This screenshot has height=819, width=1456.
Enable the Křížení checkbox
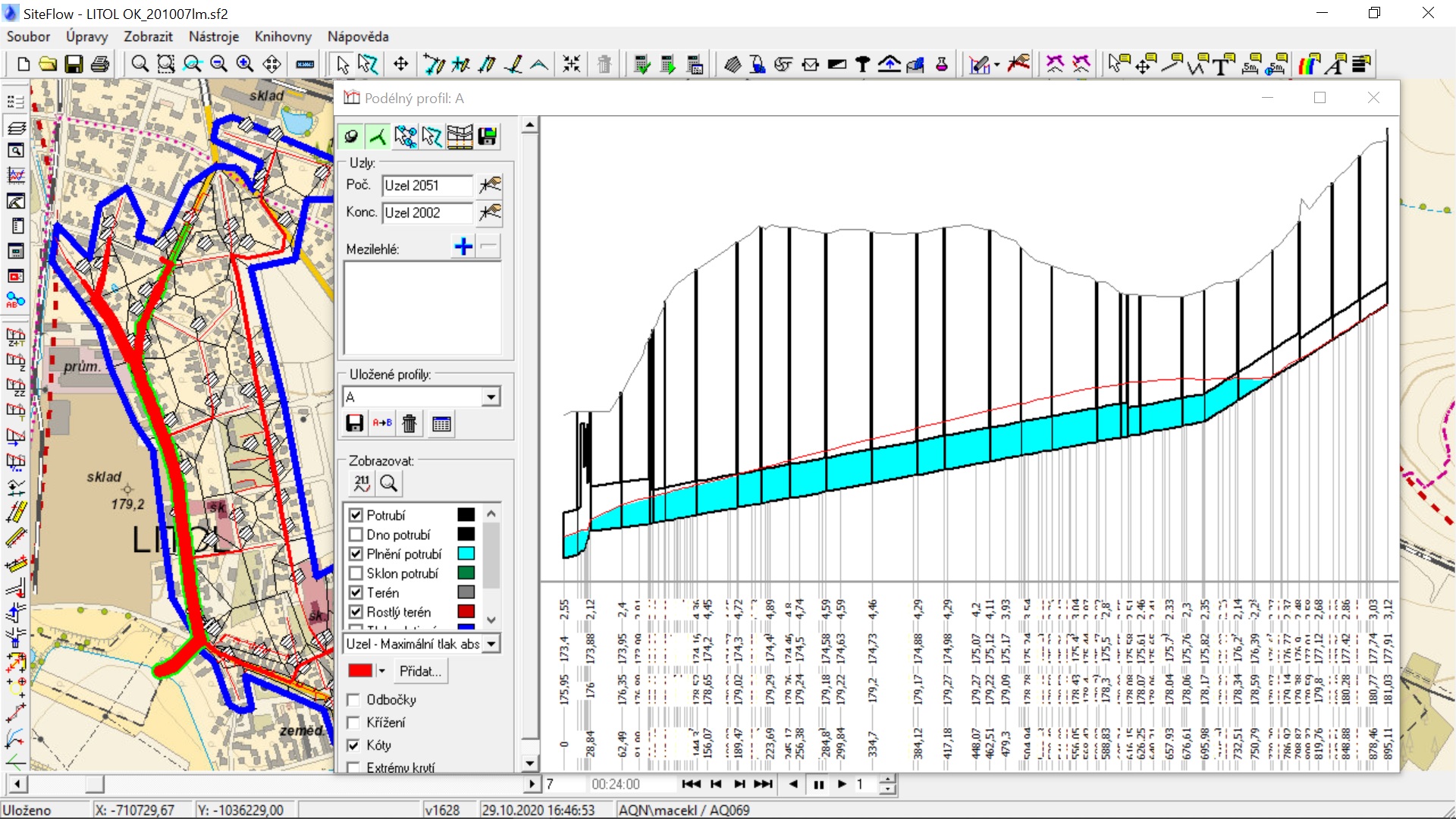point(353,723)
